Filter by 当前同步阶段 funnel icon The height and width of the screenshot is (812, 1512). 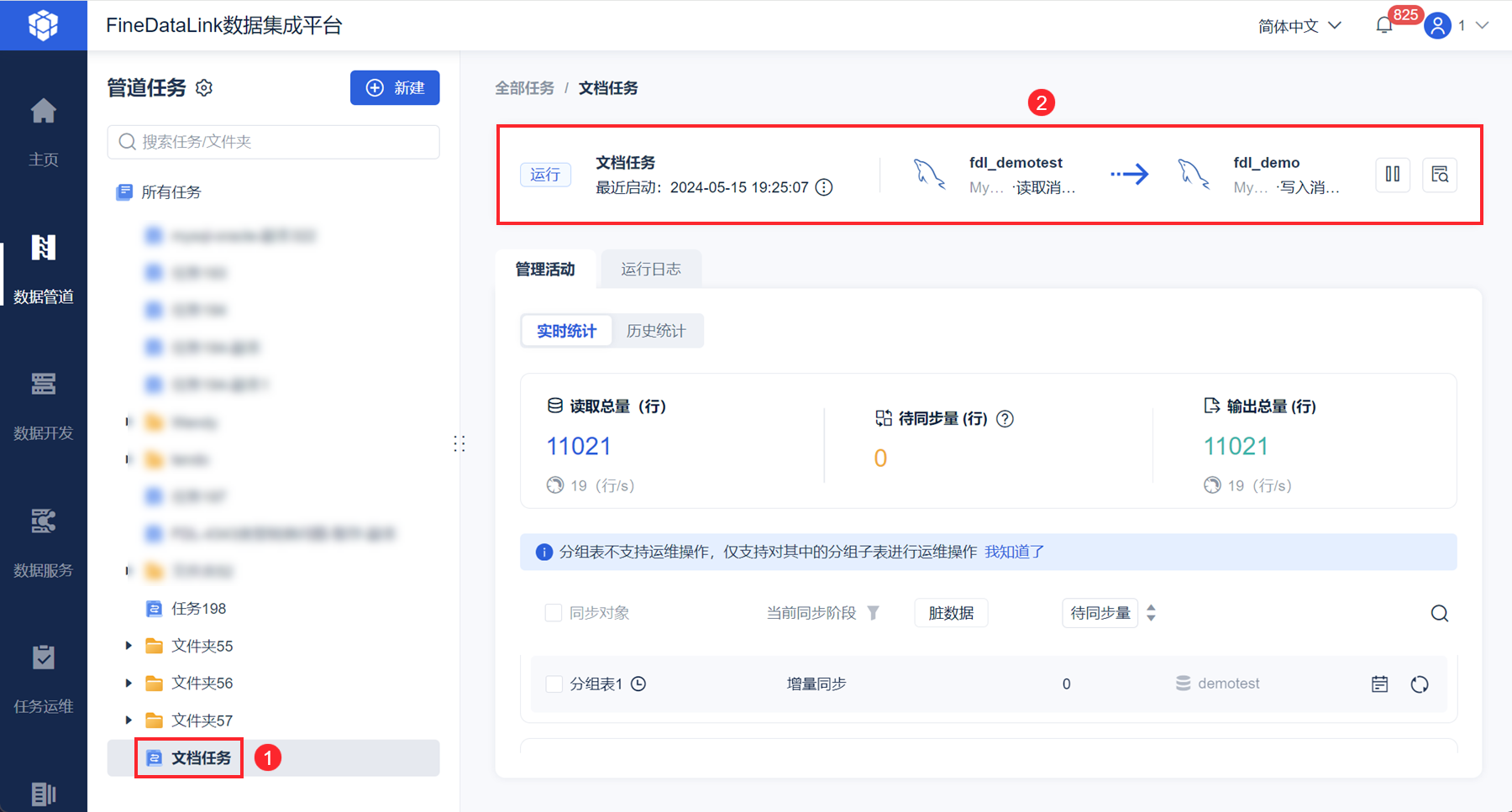coord(874,613)
